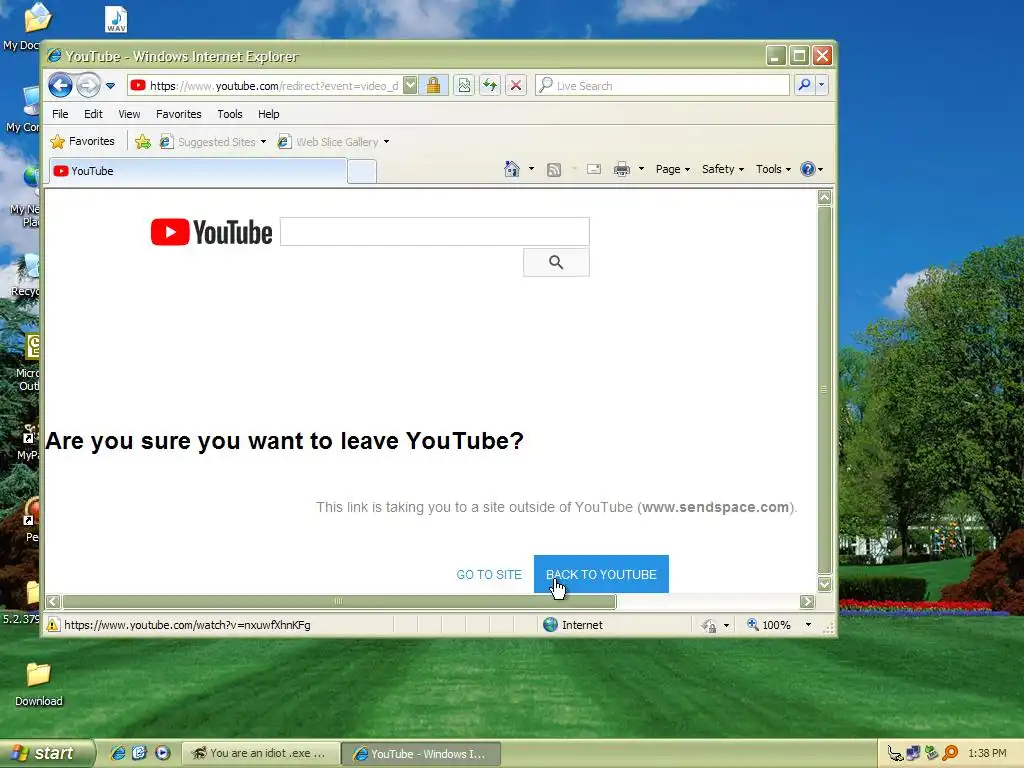Click the Favorites star button
This screenshot has width=1024, height=768.
click(x=82, y=141)
